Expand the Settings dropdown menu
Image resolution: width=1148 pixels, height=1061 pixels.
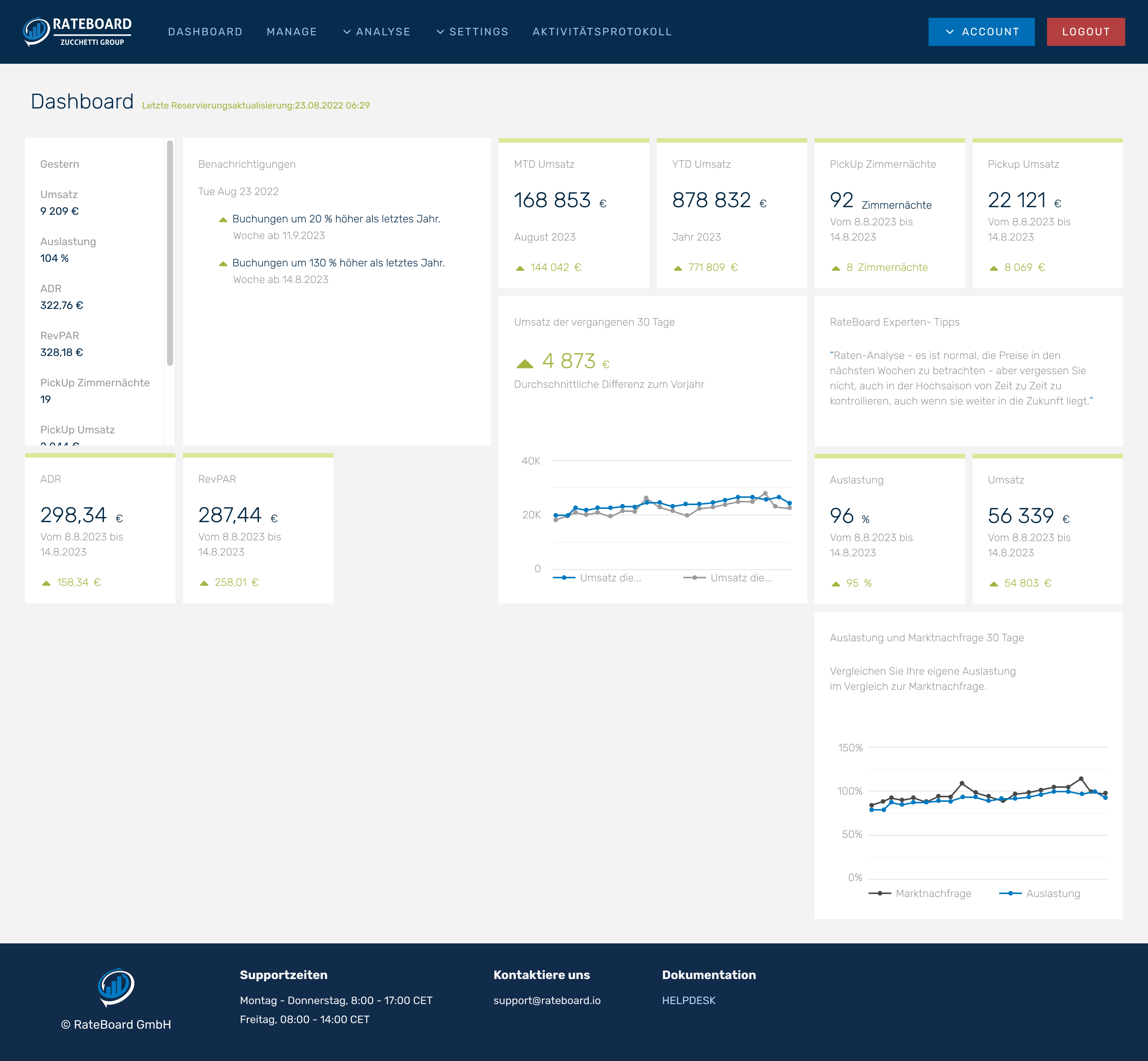click(472, 31)
